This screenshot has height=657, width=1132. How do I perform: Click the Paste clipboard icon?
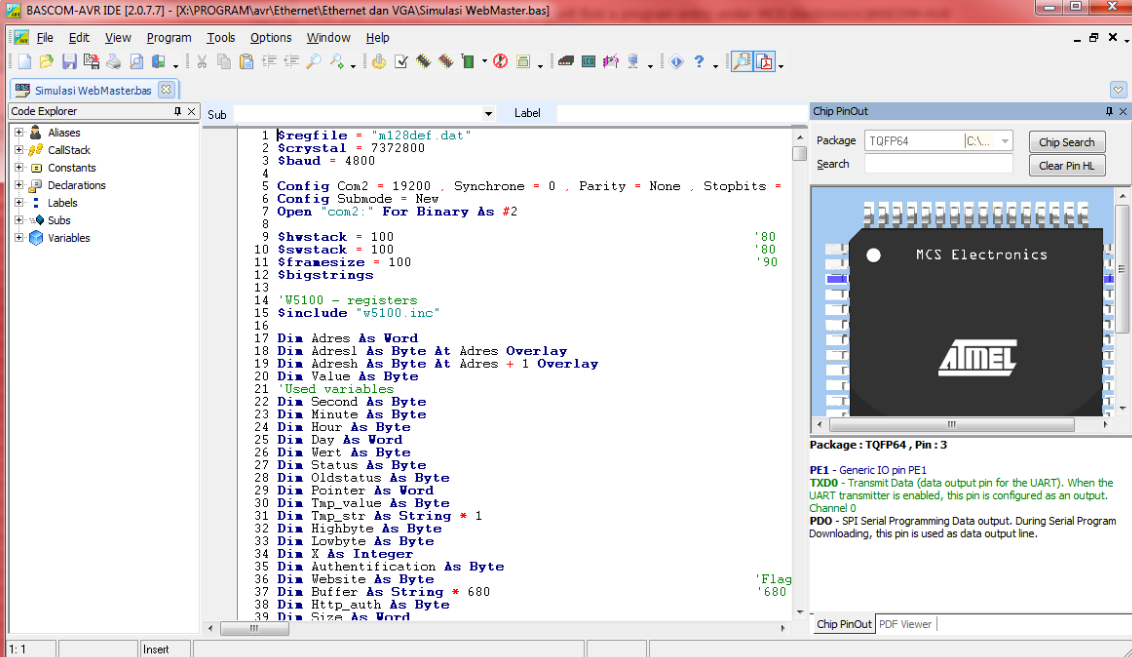[x=246, y=62]
